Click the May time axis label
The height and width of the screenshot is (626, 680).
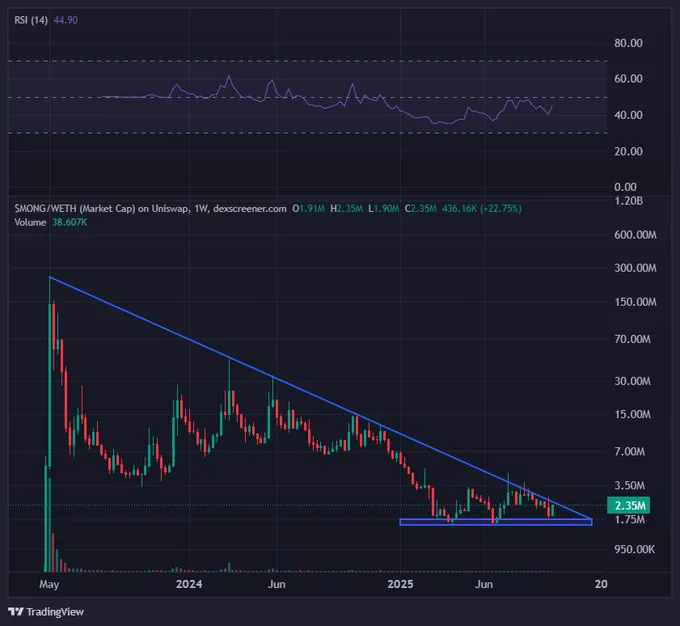point(49,584)
